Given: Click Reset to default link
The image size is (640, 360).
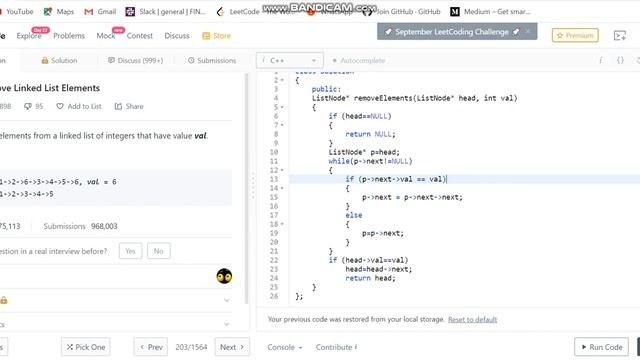Looking at the screenshot, I should tap(472, 320).
